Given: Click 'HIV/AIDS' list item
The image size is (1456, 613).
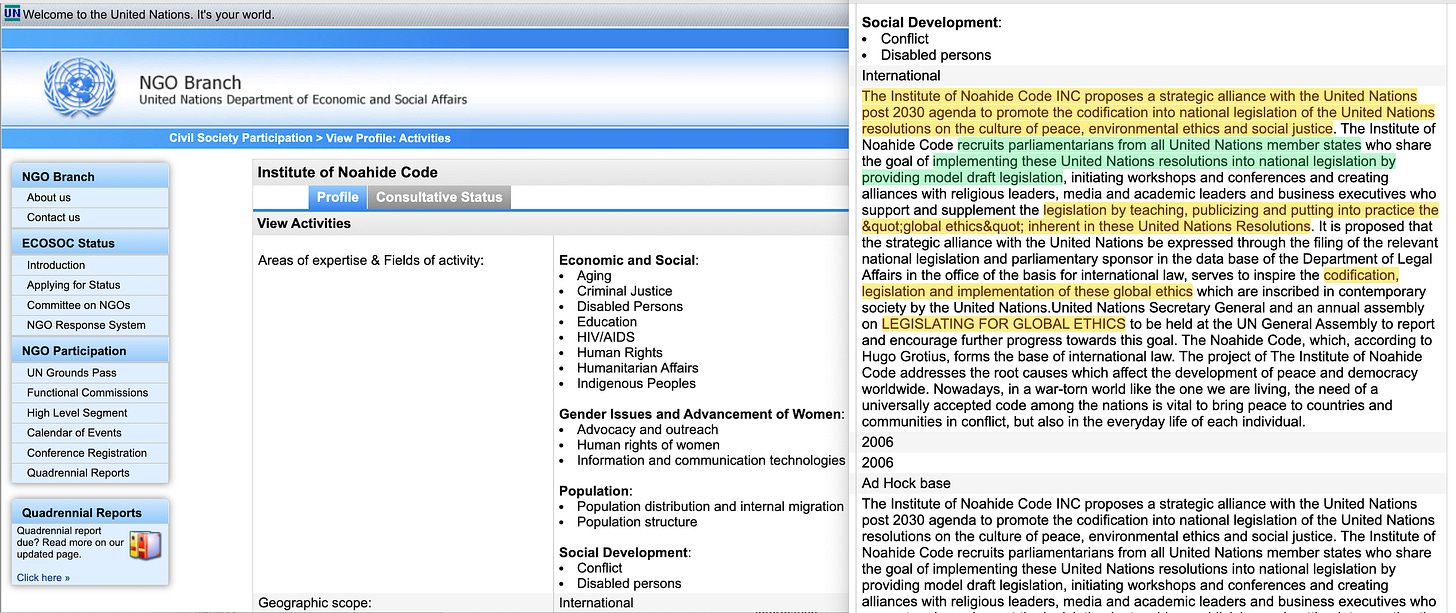Looking at the screenshot, I should tap(607, 337).
